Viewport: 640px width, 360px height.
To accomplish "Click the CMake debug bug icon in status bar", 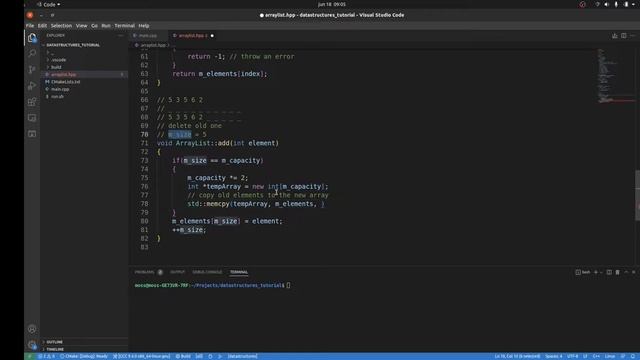I will 210,356.
